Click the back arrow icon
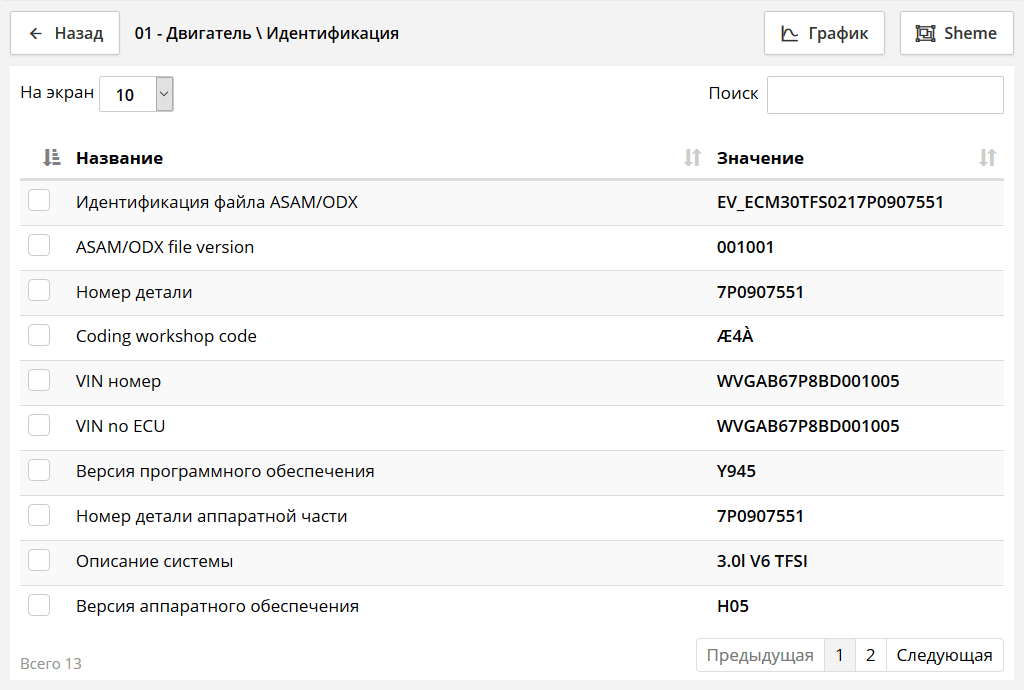Viewport: 1024px width, 690px height. tap(36, 33)
